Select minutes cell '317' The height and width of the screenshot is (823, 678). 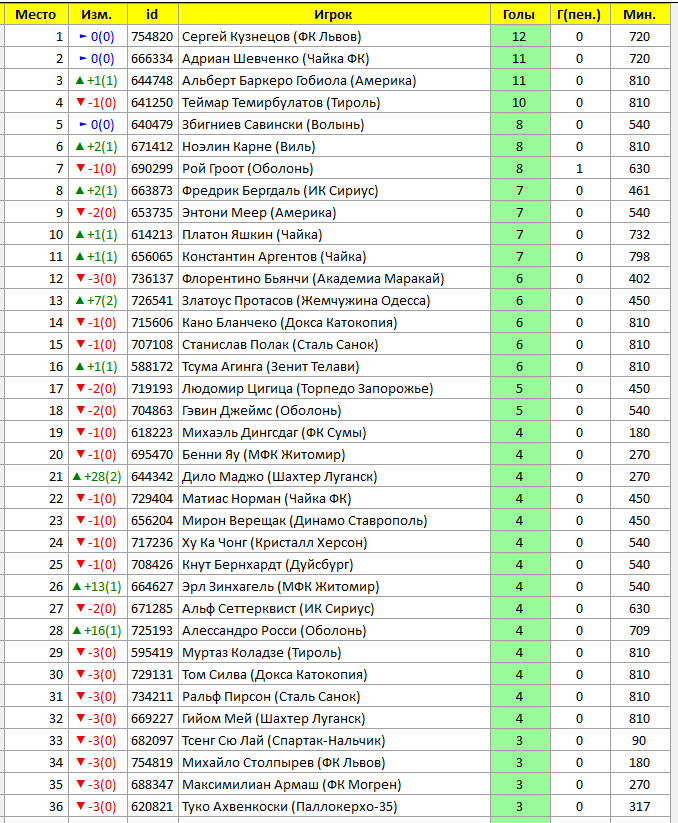tap(640, 807)
